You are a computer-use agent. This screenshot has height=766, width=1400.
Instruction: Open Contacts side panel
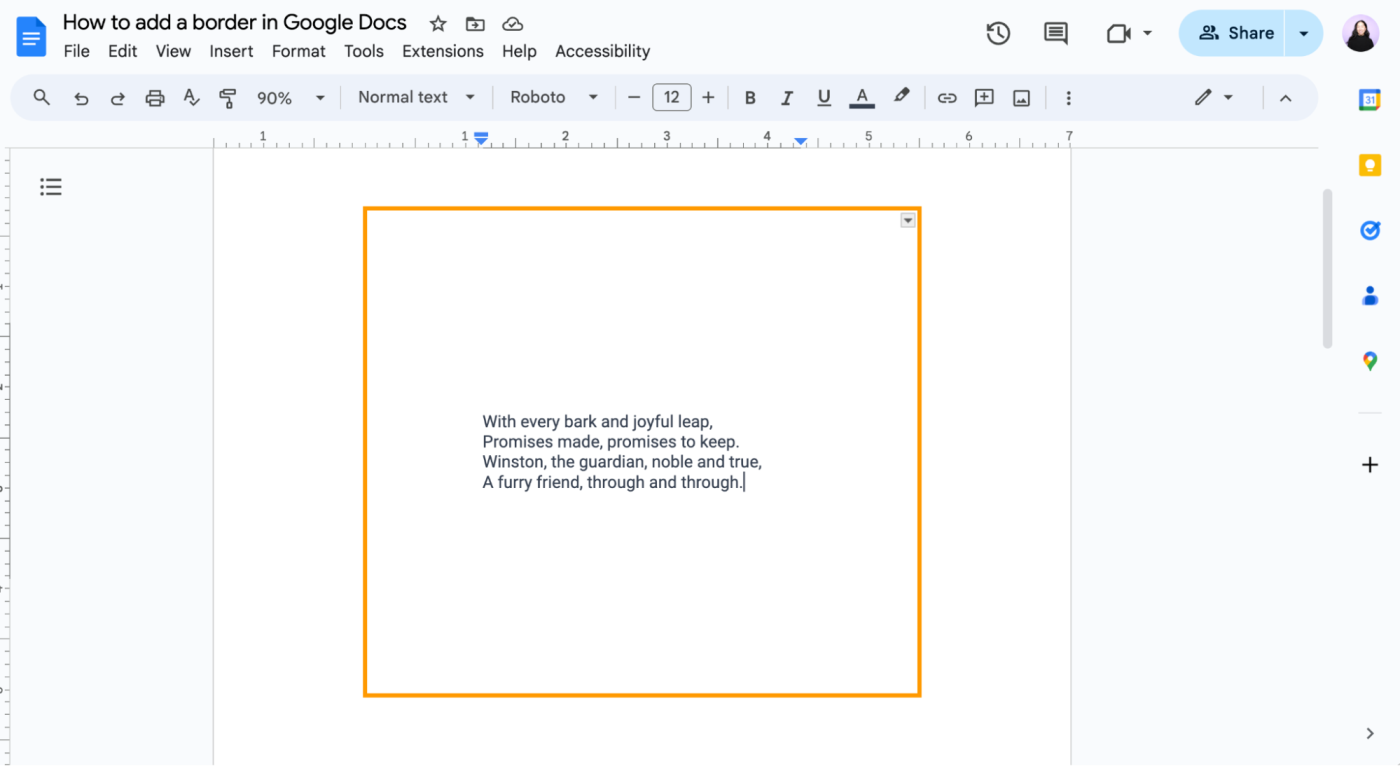pyautogui.click(x=1370, y=296)
